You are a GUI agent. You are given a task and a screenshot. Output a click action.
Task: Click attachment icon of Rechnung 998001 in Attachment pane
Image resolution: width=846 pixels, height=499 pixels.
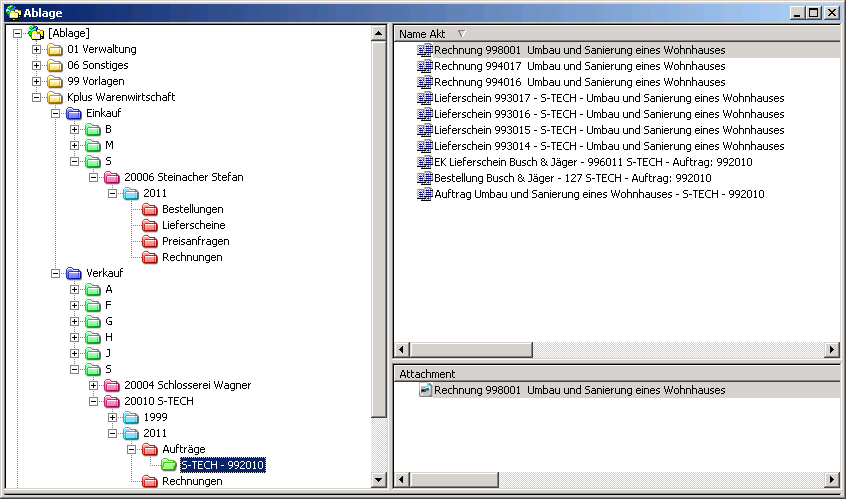tap(426, 390)
